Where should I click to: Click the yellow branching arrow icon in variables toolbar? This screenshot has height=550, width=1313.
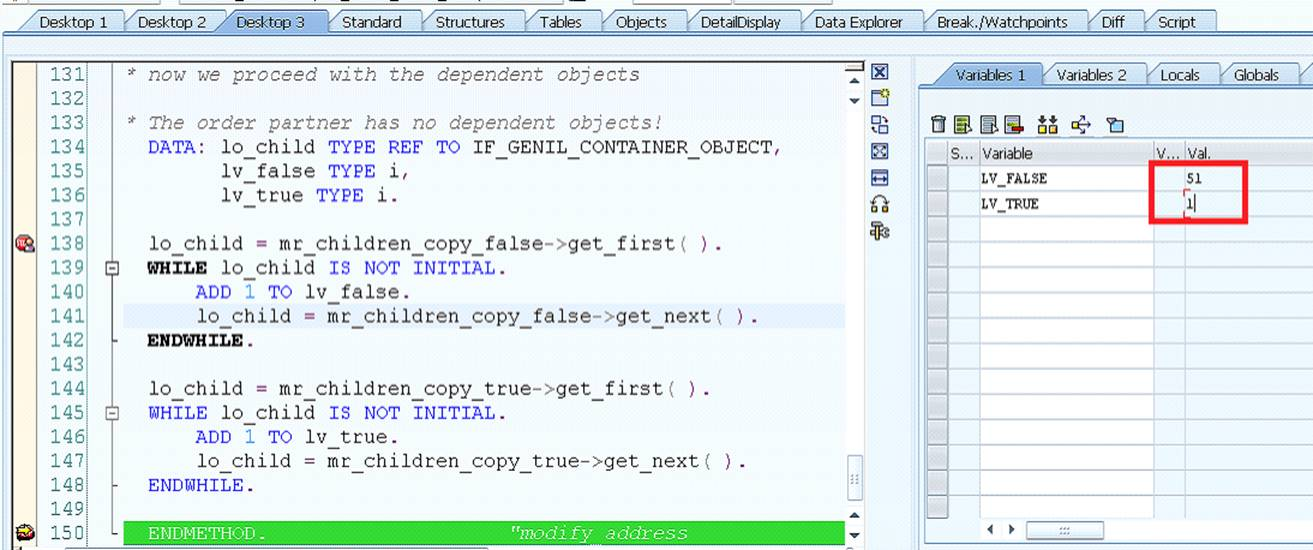[1080, 125]
